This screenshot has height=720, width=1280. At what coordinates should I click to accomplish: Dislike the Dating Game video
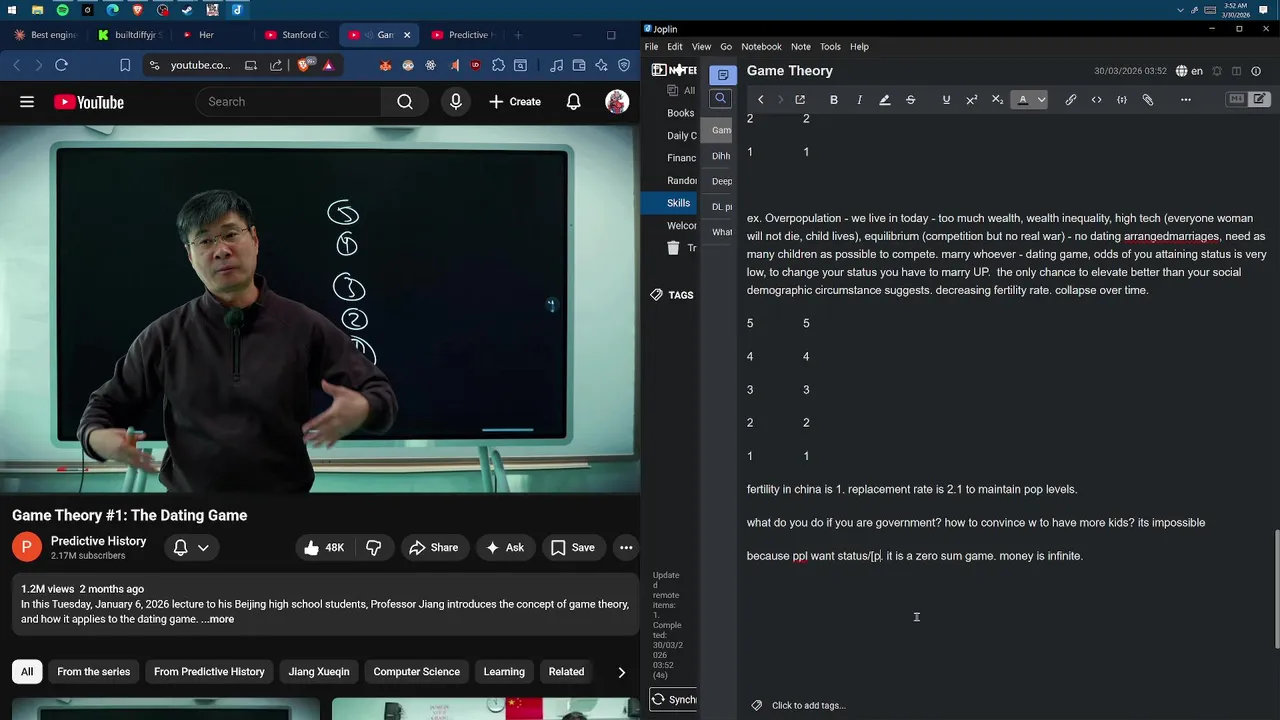coord(373,547)
